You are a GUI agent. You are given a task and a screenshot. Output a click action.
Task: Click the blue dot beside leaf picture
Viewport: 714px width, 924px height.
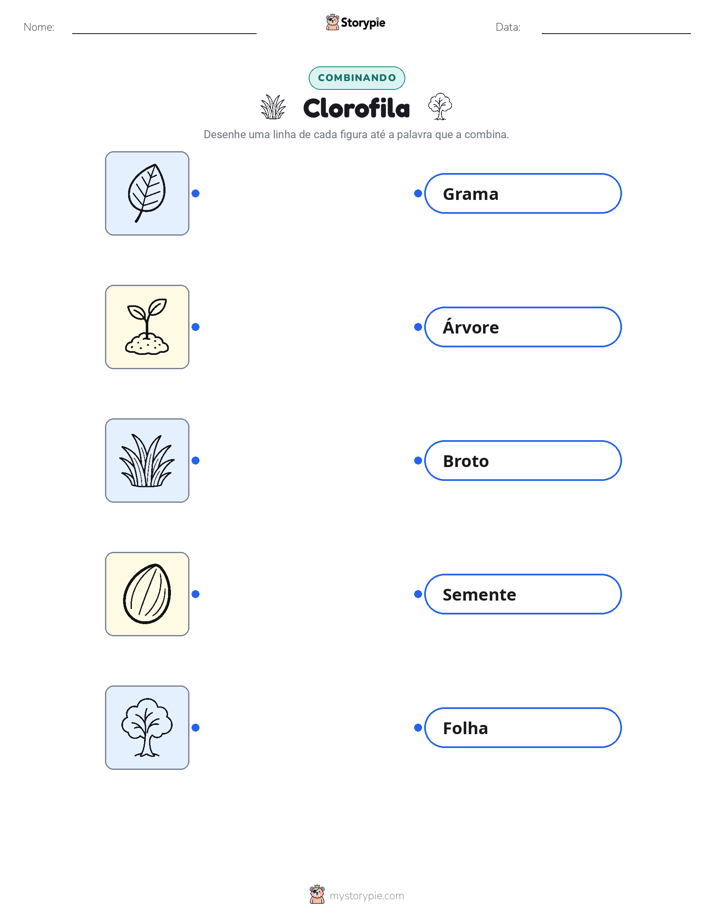point(196,193)
